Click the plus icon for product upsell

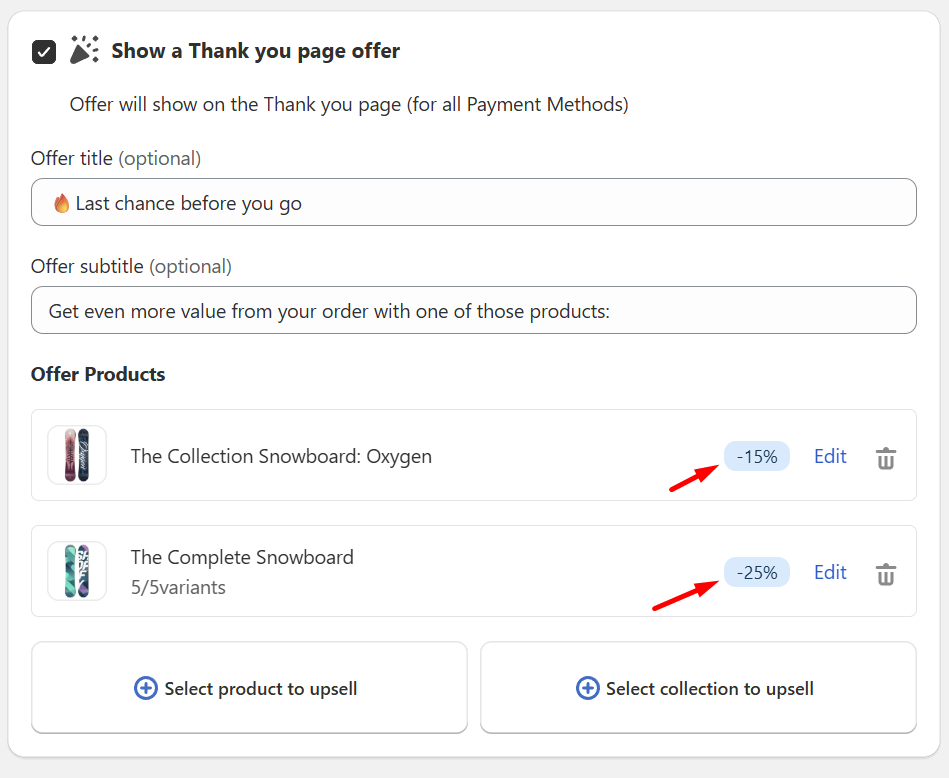(146, 688)
